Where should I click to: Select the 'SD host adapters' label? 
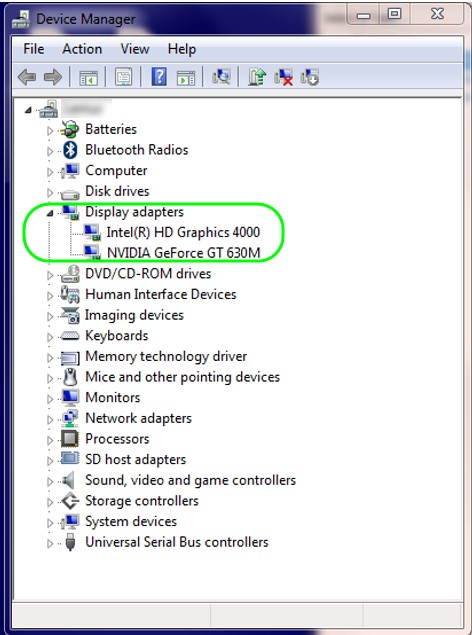pos(136,459)
